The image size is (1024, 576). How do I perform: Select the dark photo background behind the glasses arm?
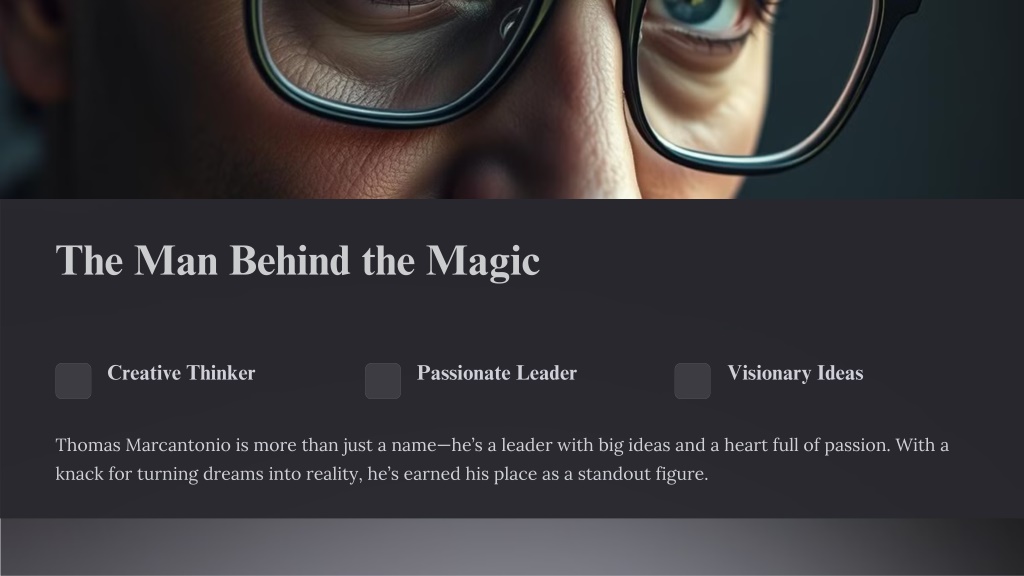click(x=960, y=98)
